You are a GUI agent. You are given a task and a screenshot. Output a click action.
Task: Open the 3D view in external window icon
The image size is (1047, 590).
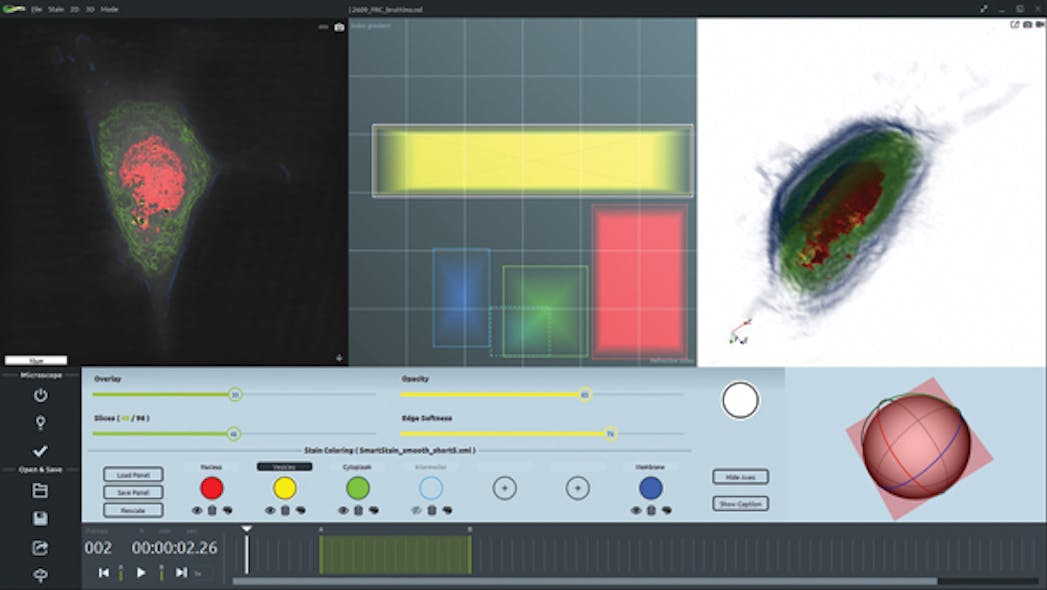[1013, 24]
